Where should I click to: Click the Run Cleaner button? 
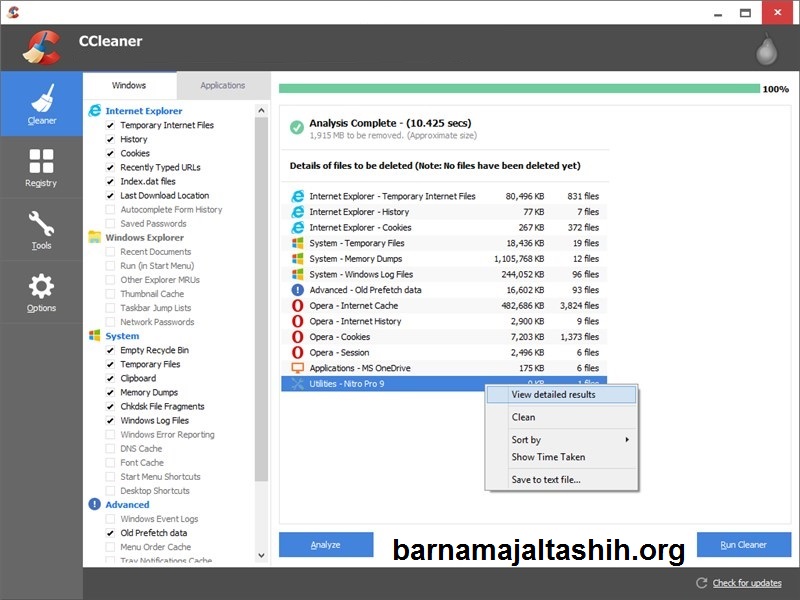tap(744, 545)
